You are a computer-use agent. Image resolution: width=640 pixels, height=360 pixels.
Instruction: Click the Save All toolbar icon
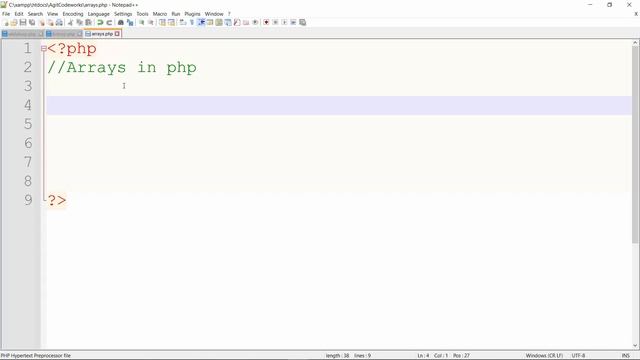point(32,22)
